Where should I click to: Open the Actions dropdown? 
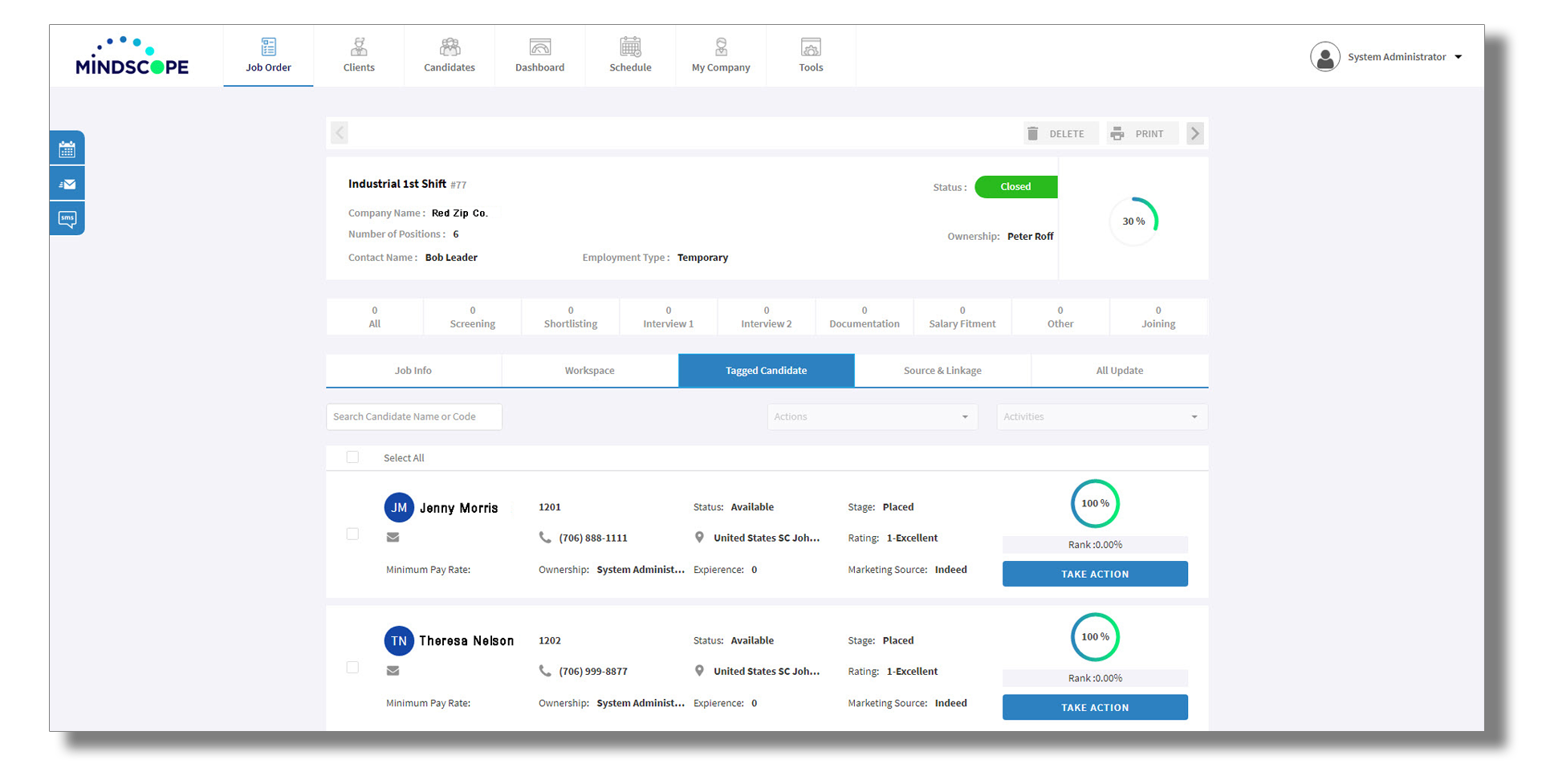(x=871, y=416)
